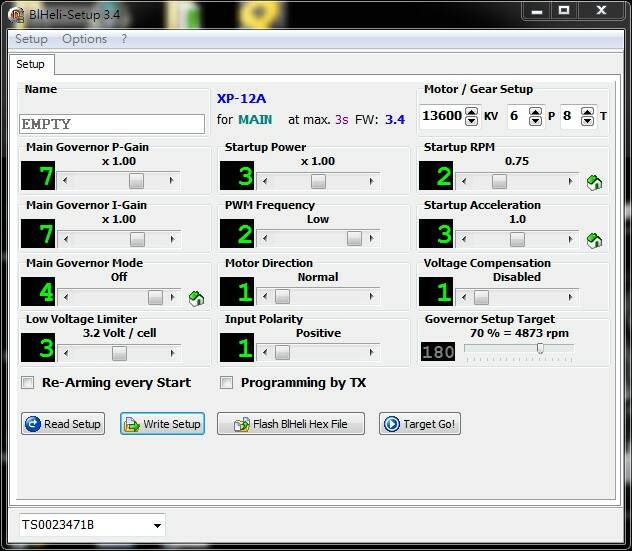The height and width of the screenshot is (551, 632).
Task: Click Main Governor I-Gain slider right arrow
Action: [x=172, y=239]
